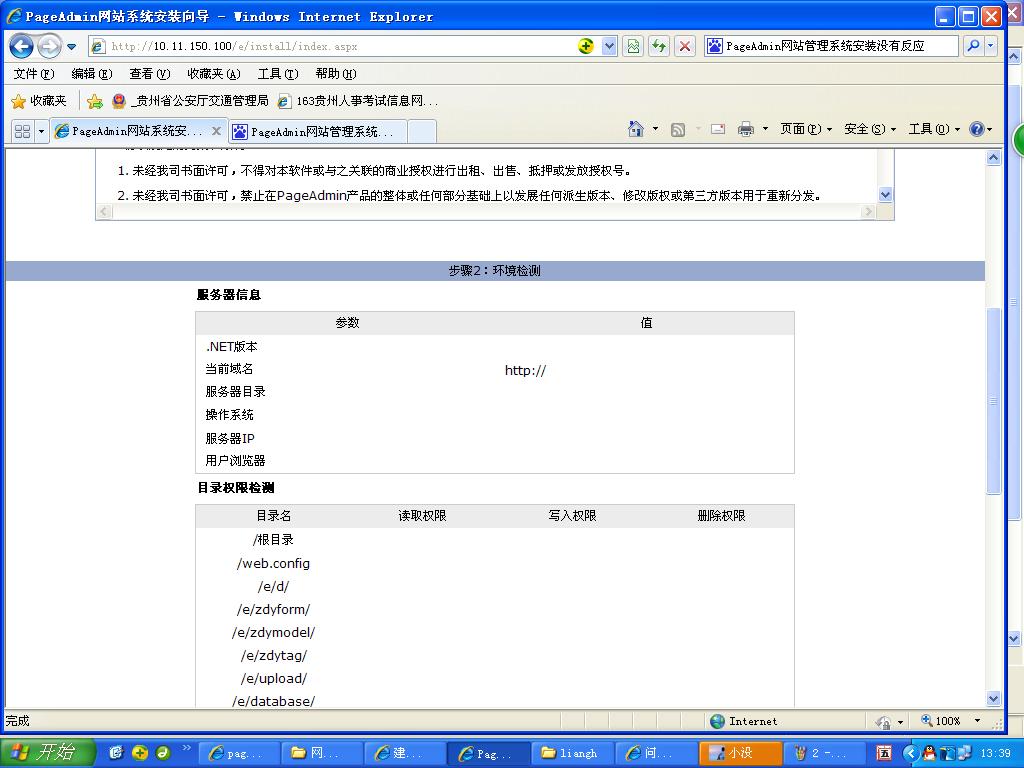
Task: Open the 文件(F) menu
Action: (34, 74)
